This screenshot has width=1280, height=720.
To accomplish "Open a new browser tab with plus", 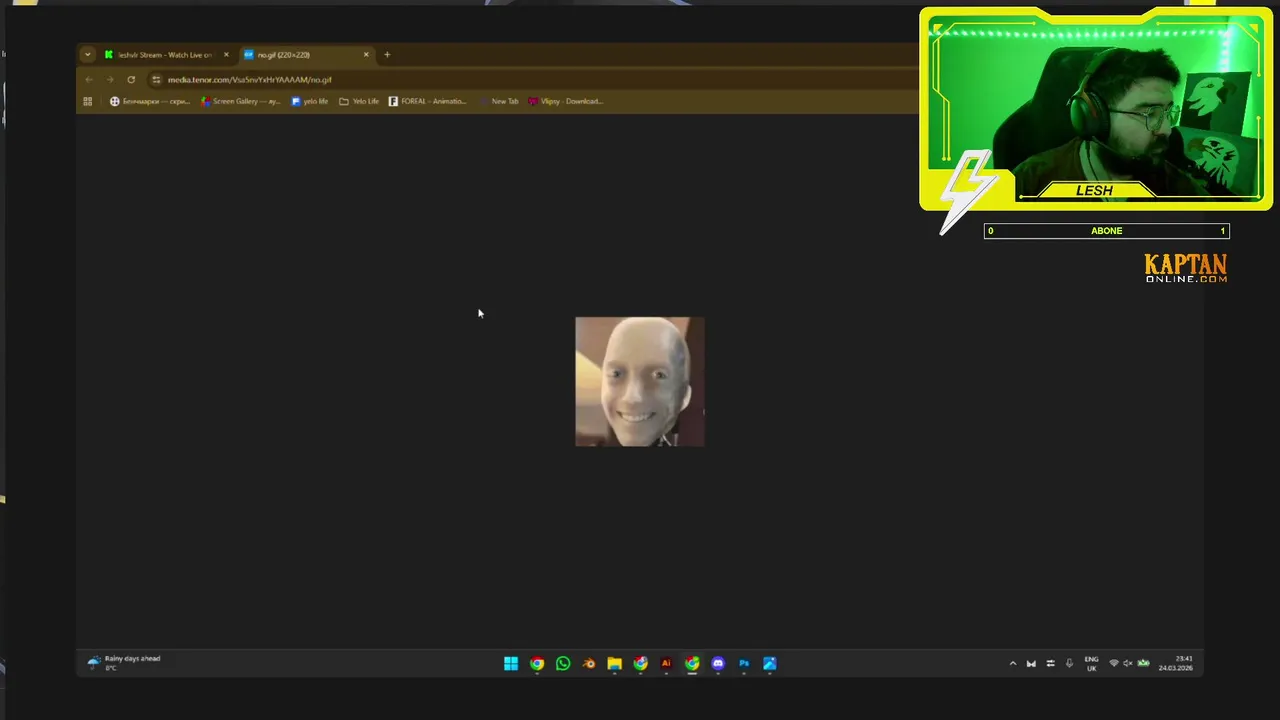I will tap(387, 55).
